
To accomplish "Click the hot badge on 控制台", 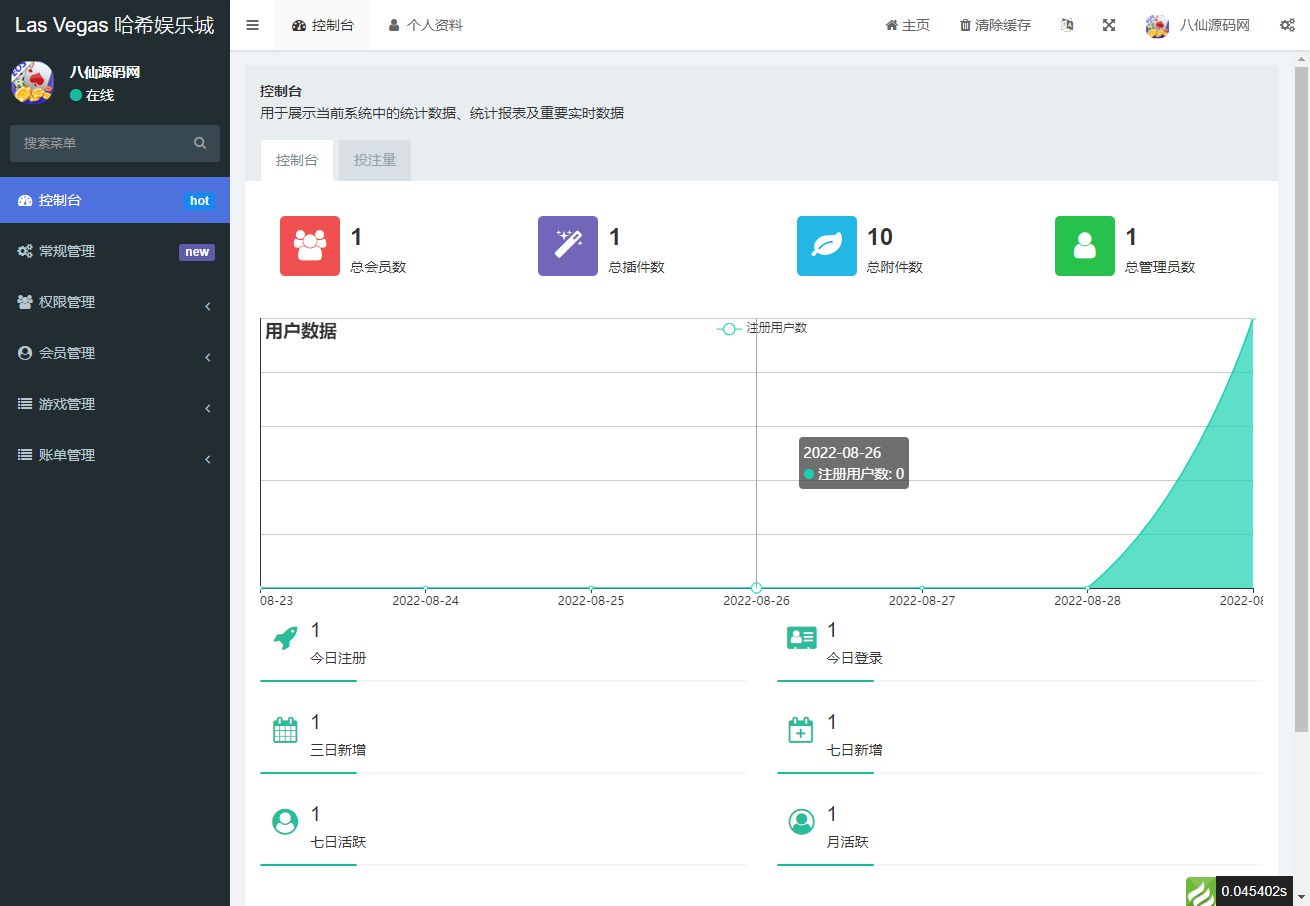I will tap(200, 201).
